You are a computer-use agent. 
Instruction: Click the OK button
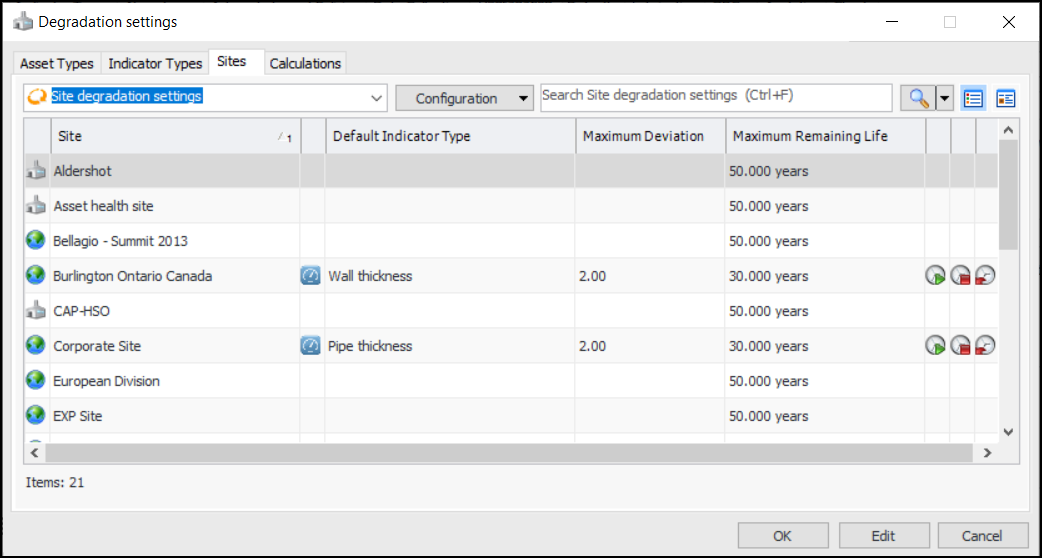pos(783,536)
